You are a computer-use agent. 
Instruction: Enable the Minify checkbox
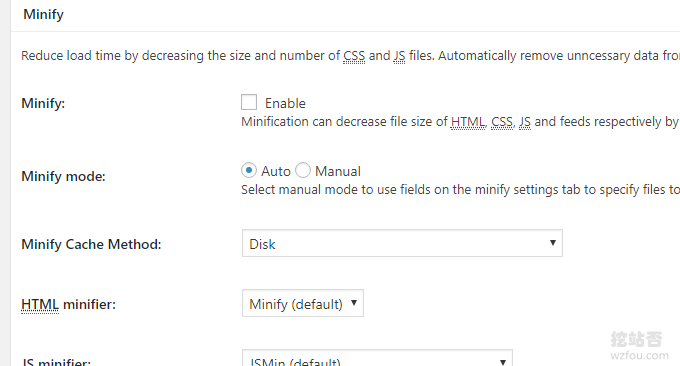pos(249,102)
